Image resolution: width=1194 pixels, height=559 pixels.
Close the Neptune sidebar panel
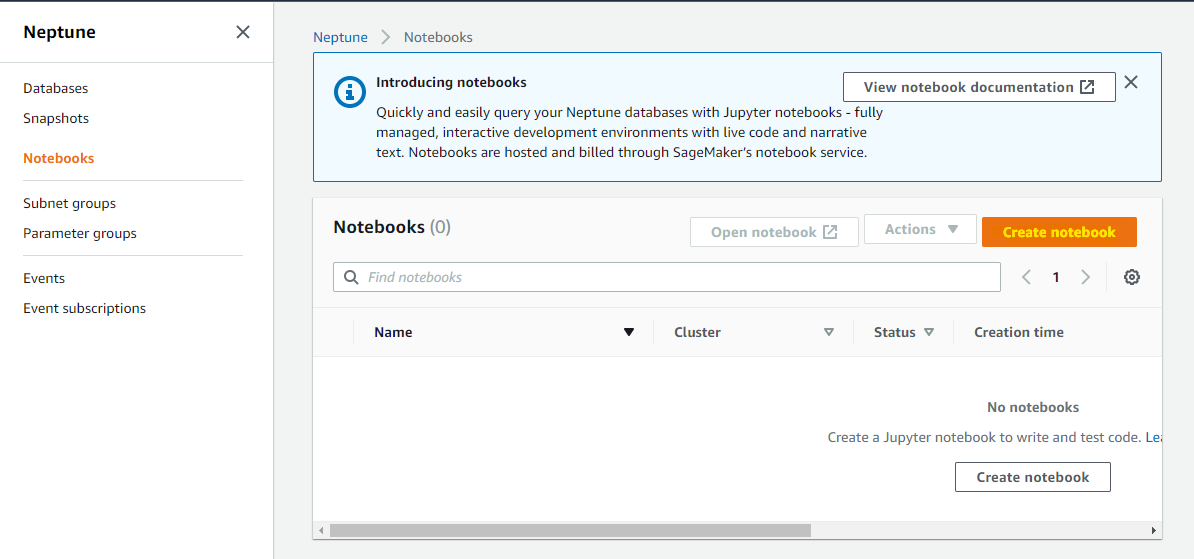point(243,32)
